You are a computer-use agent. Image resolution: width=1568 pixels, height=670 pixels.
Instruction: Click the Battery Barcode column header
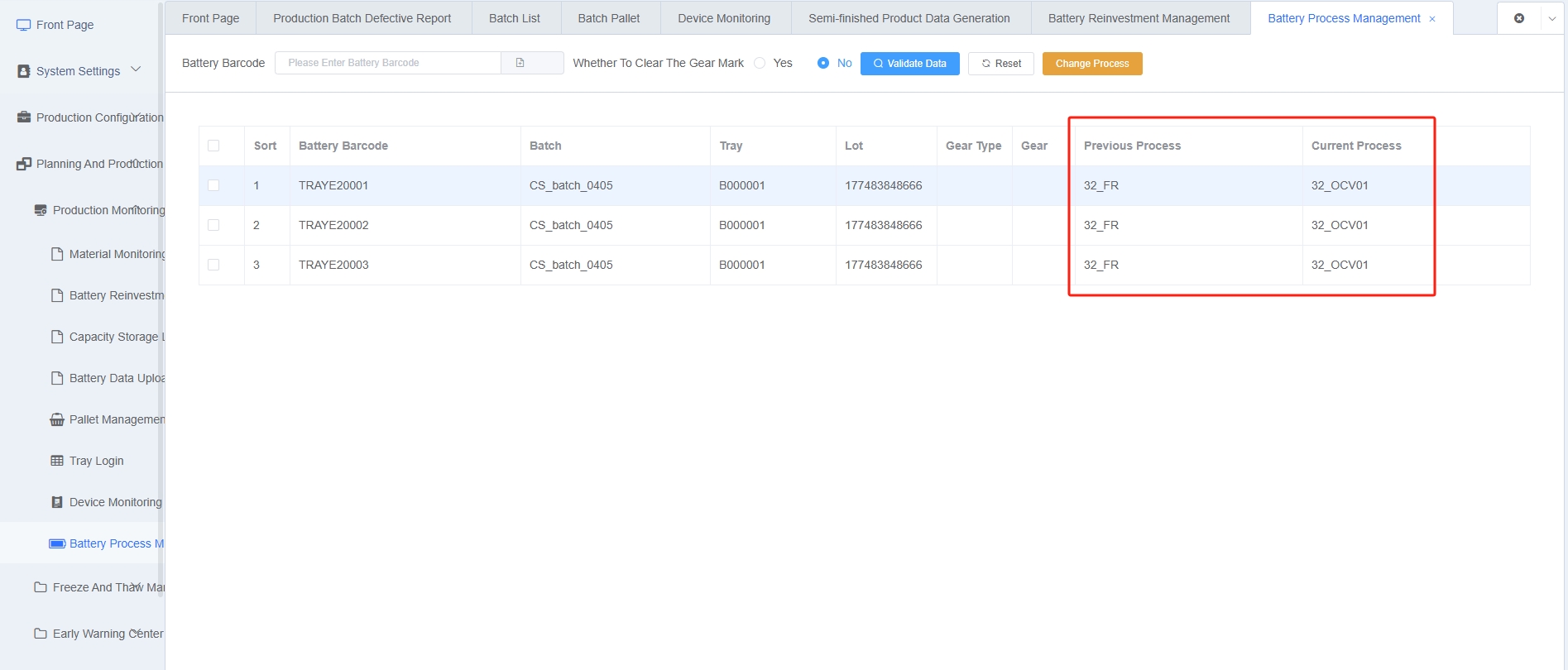click(x=343, y=146)
